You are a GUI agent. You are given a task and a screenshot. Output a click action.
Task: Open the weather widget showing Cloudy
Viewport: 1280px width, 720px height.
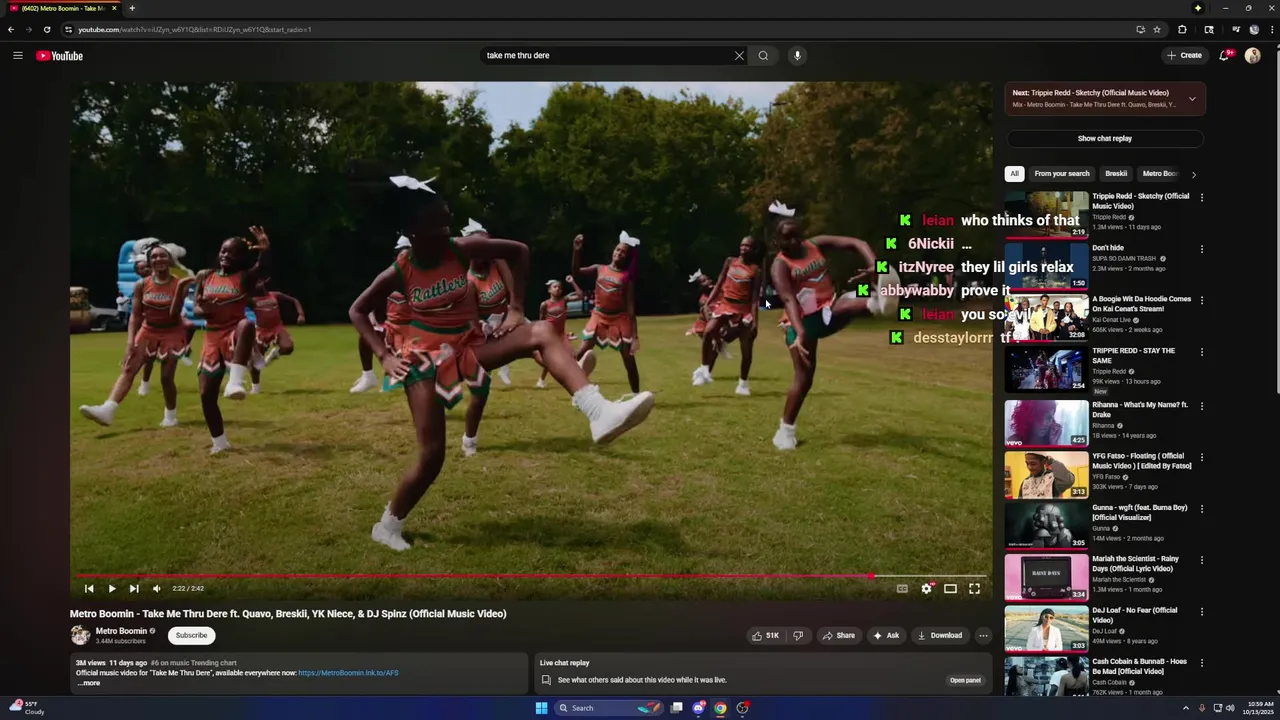pyautogui.click(x=27, y=708)
